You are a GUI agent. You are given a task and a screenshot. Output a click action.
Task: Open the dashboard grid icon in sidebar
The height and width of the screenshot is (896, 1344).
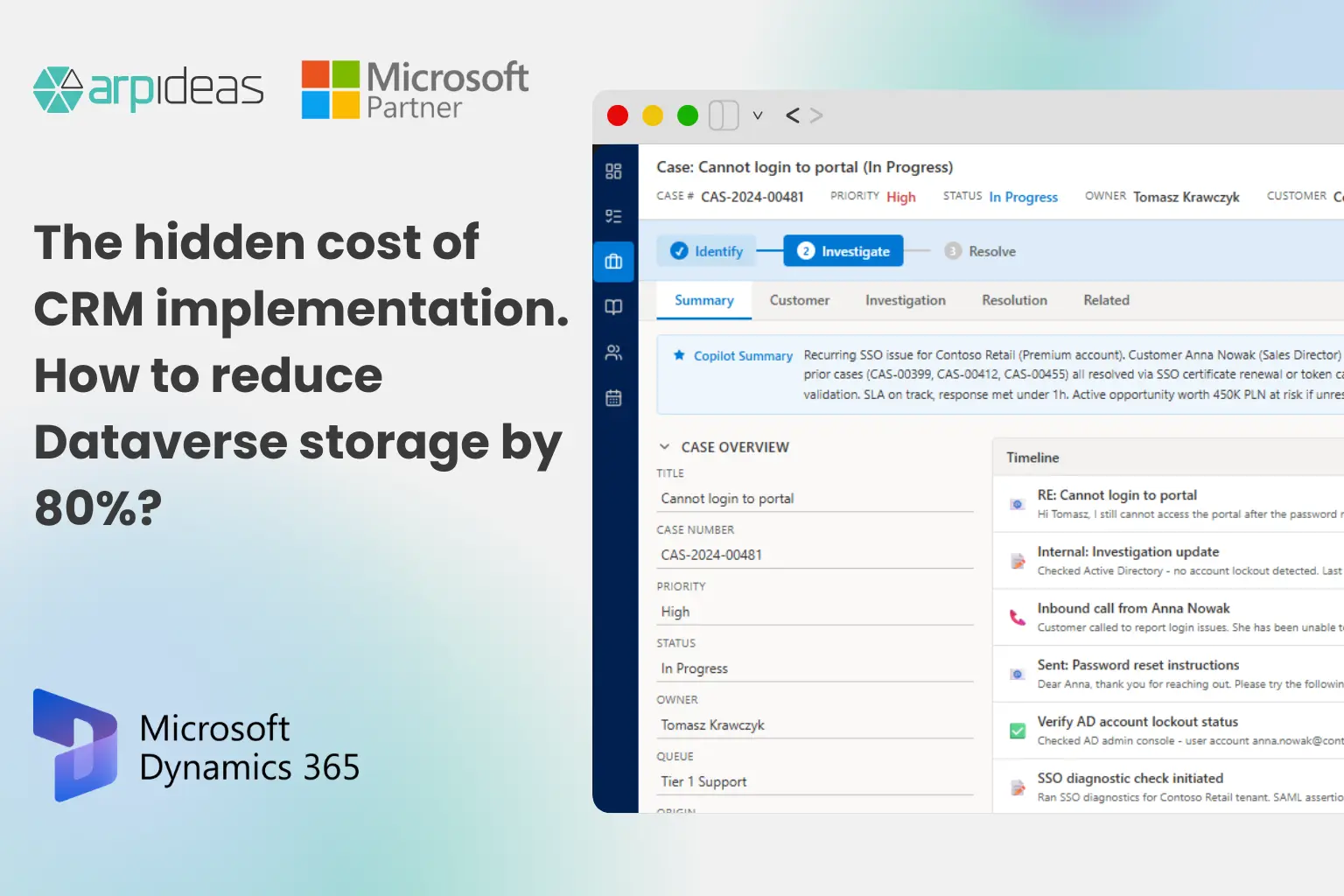click(x=613, y=171)
